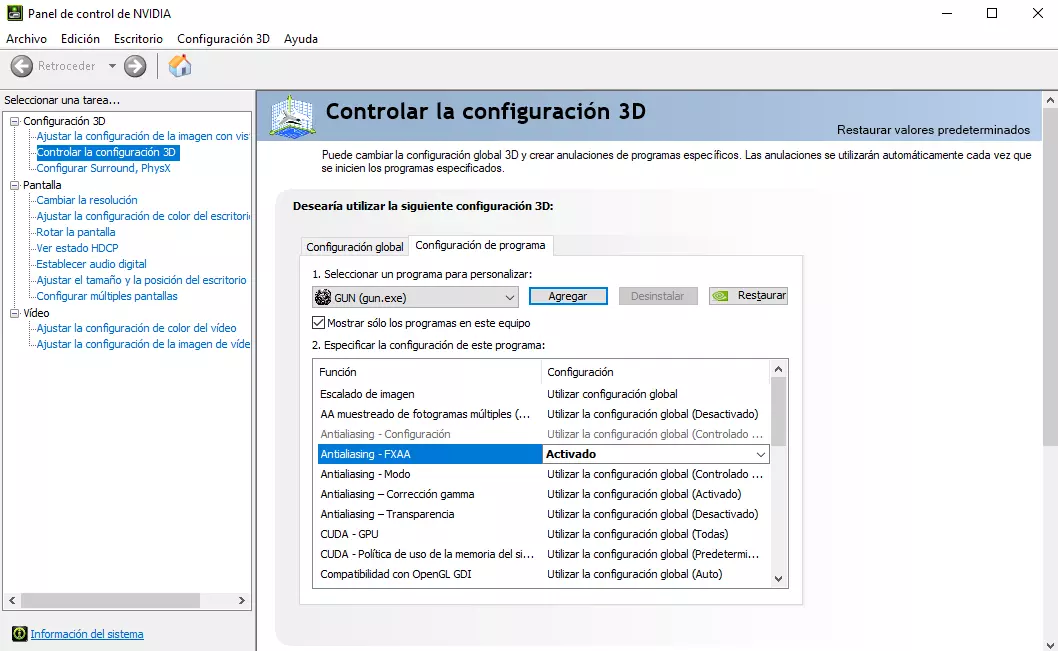Click the Desinstalar button

click(658, 296)
